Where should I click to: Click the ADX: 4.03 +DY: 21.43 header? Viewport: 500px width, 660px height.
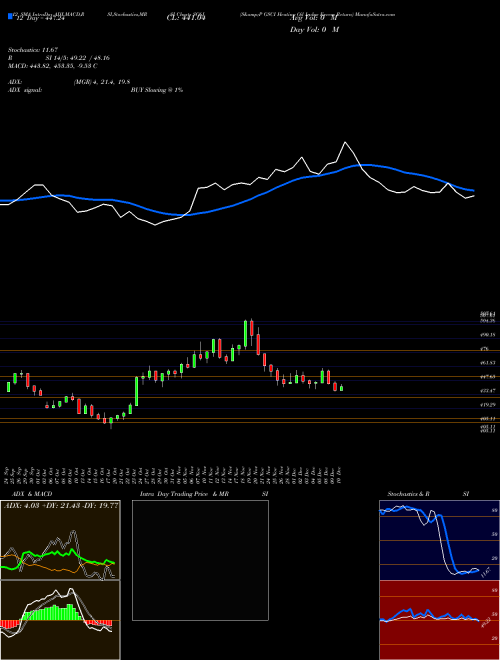click(x=61, y=506)
